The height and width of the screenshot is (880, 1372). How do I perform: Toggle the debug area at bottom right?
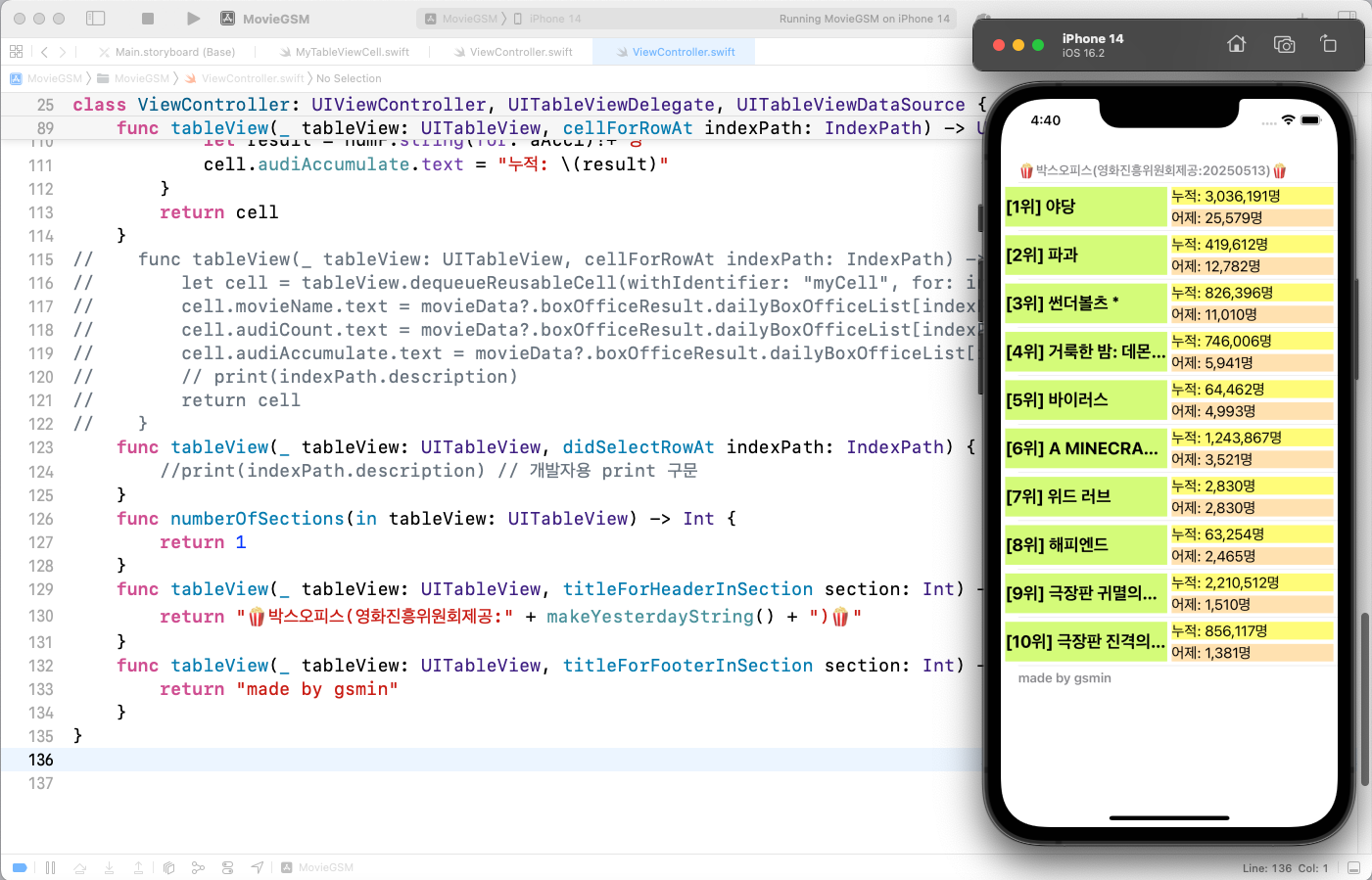pos(1353,868)
